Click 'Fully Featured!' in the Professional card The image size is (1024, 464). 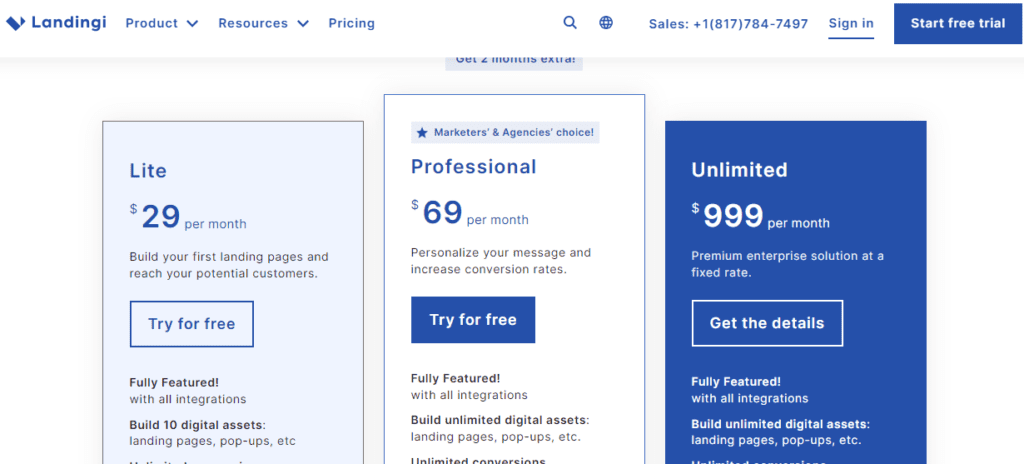[455, 378]
